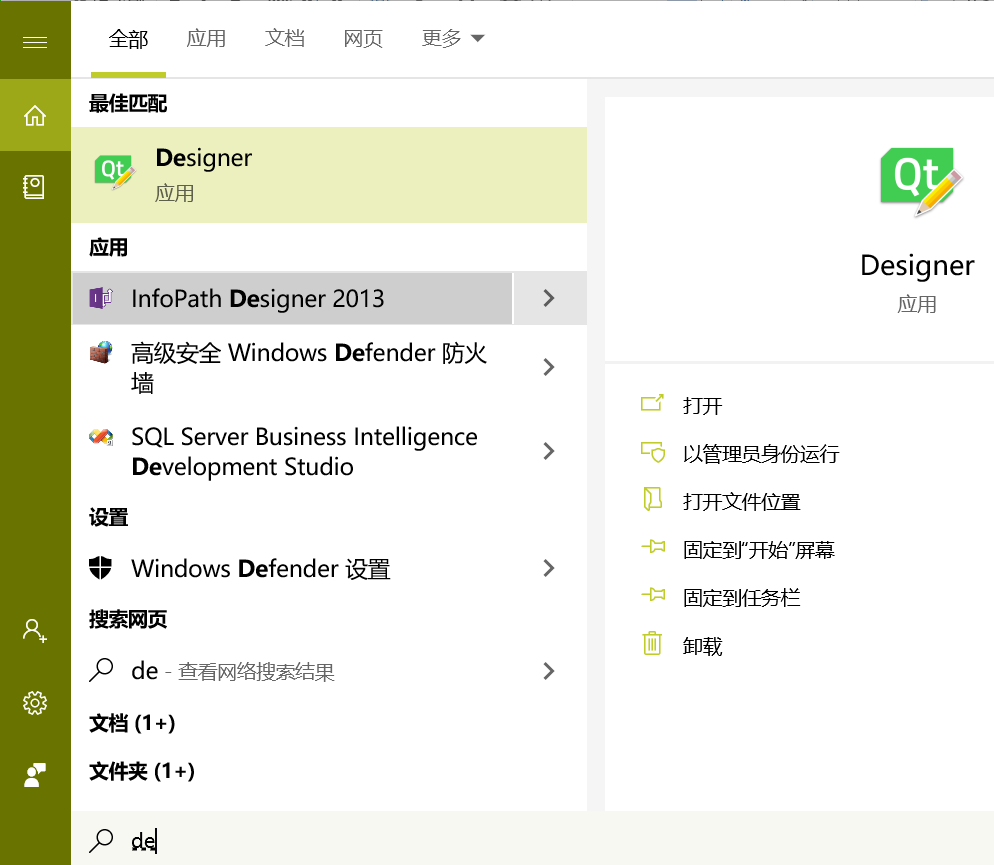The image size is (994, 865).
Task: Expand the 文件夹 (1+) section
Action: click(x=142, y=771)
